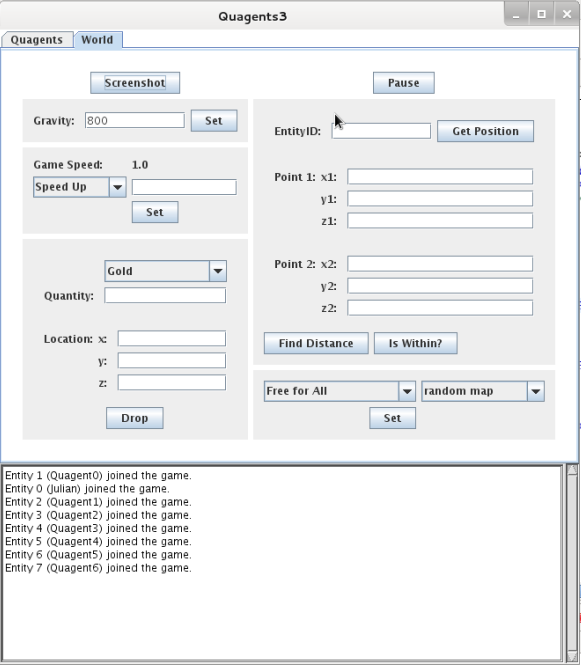
Task: Open the random map dropdown
Action: coord(483,391)
